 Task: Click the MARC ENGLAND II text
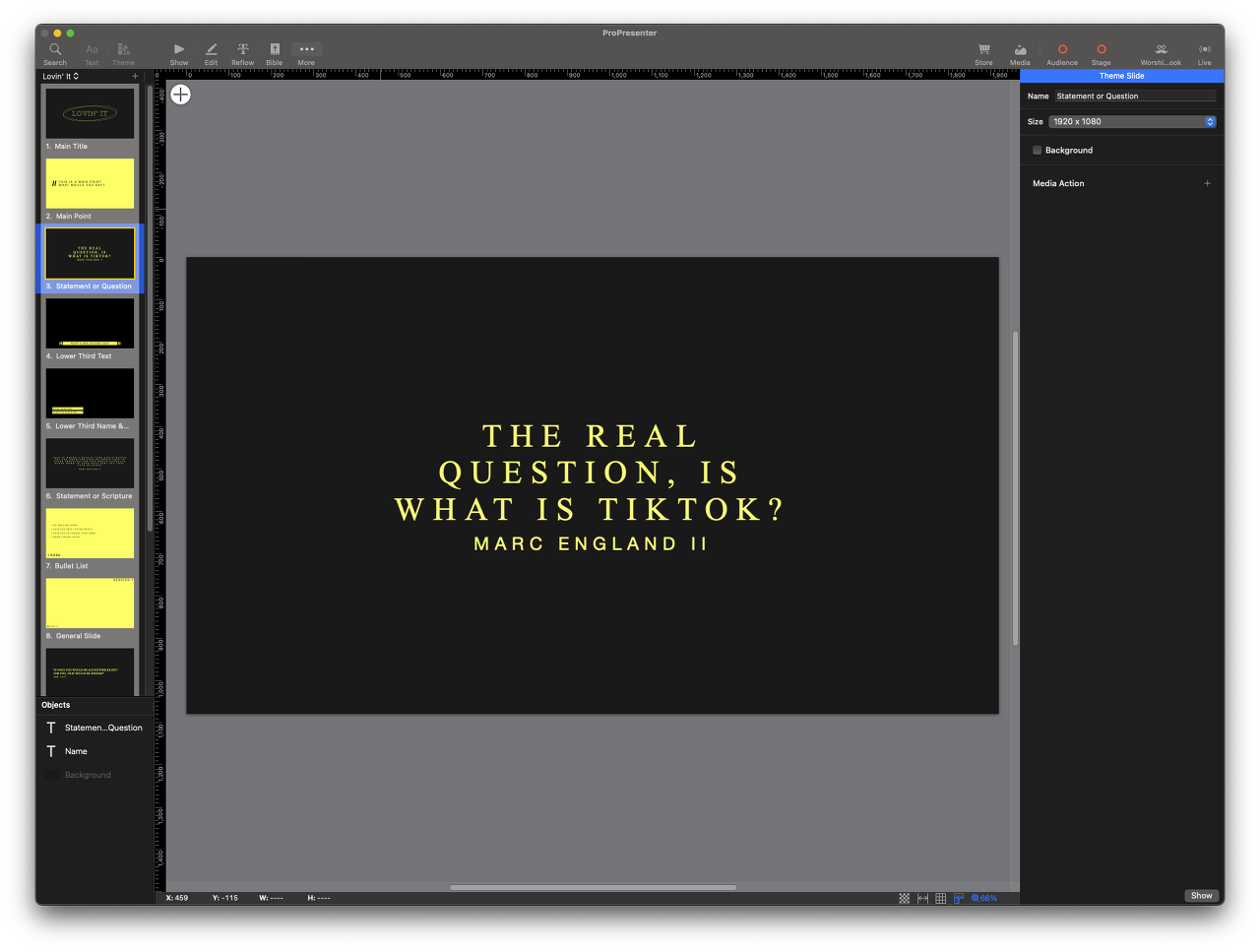tap(591, 543)
